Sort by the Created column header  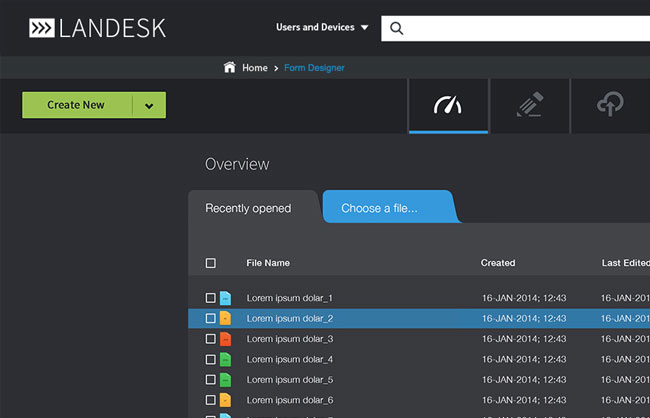point(498,263)
